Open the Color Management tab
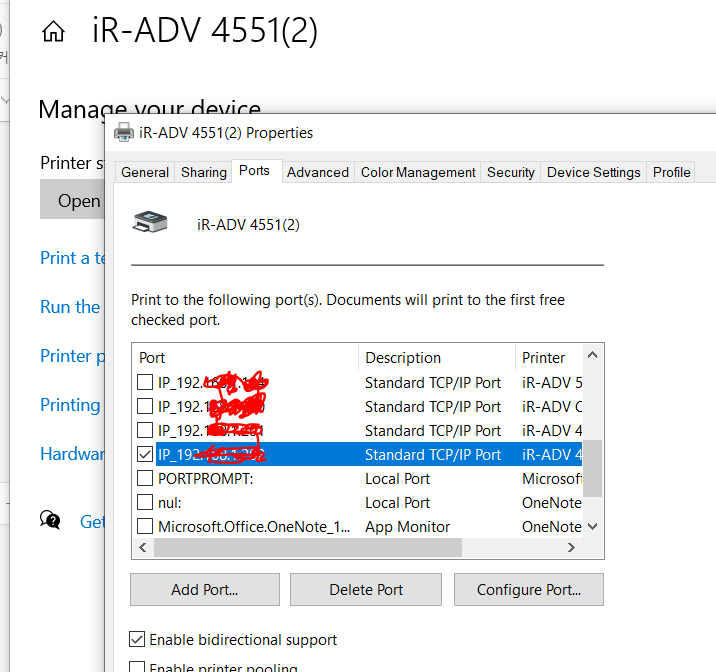Viewport: 716px width, 672px height. pyautogui.click(x=418, y=172)
